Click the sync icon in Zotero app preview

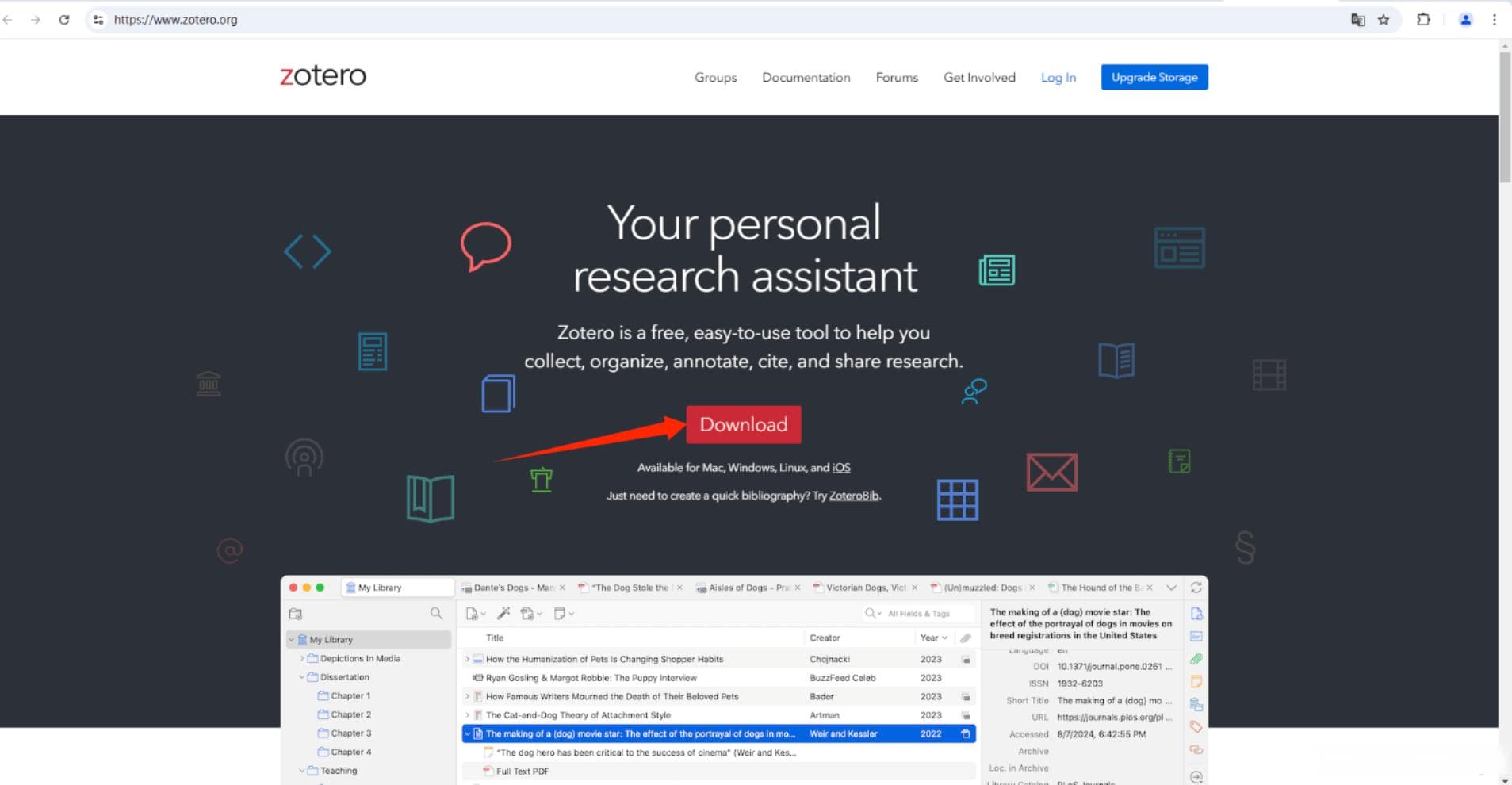coord(1196,588)
